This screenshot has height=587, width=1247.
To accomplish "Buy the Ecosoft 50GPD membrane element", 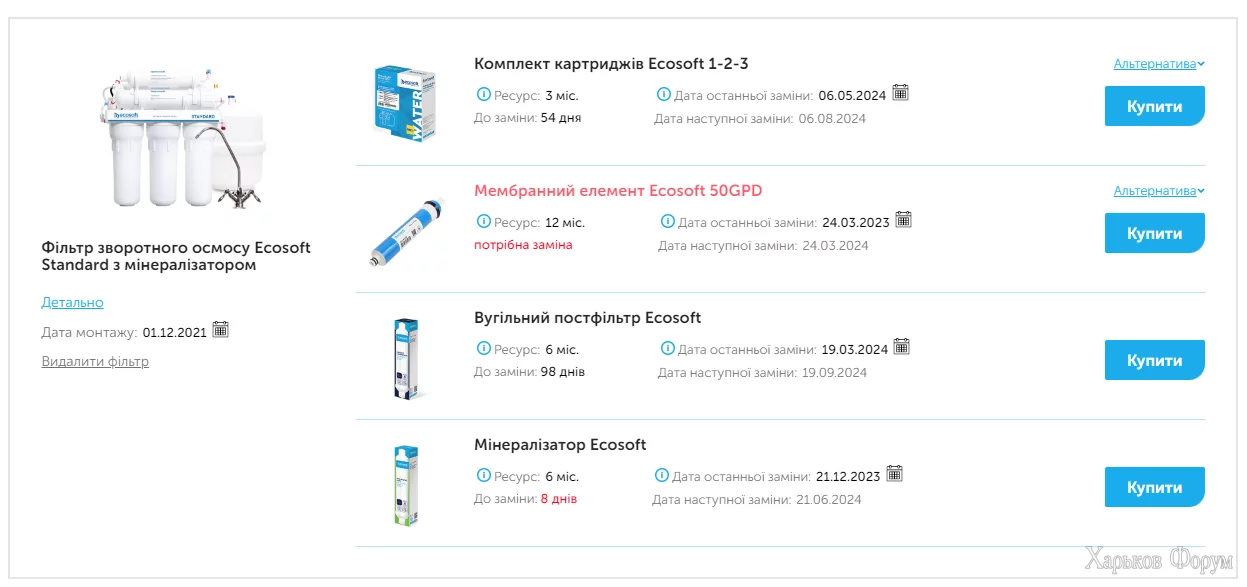I will click(1154, 233).
